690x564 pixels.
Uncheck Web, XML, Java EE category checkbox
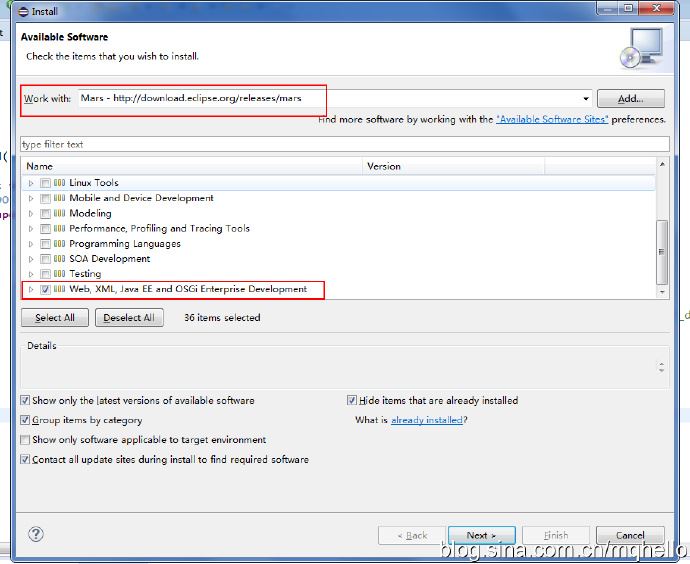45,290
